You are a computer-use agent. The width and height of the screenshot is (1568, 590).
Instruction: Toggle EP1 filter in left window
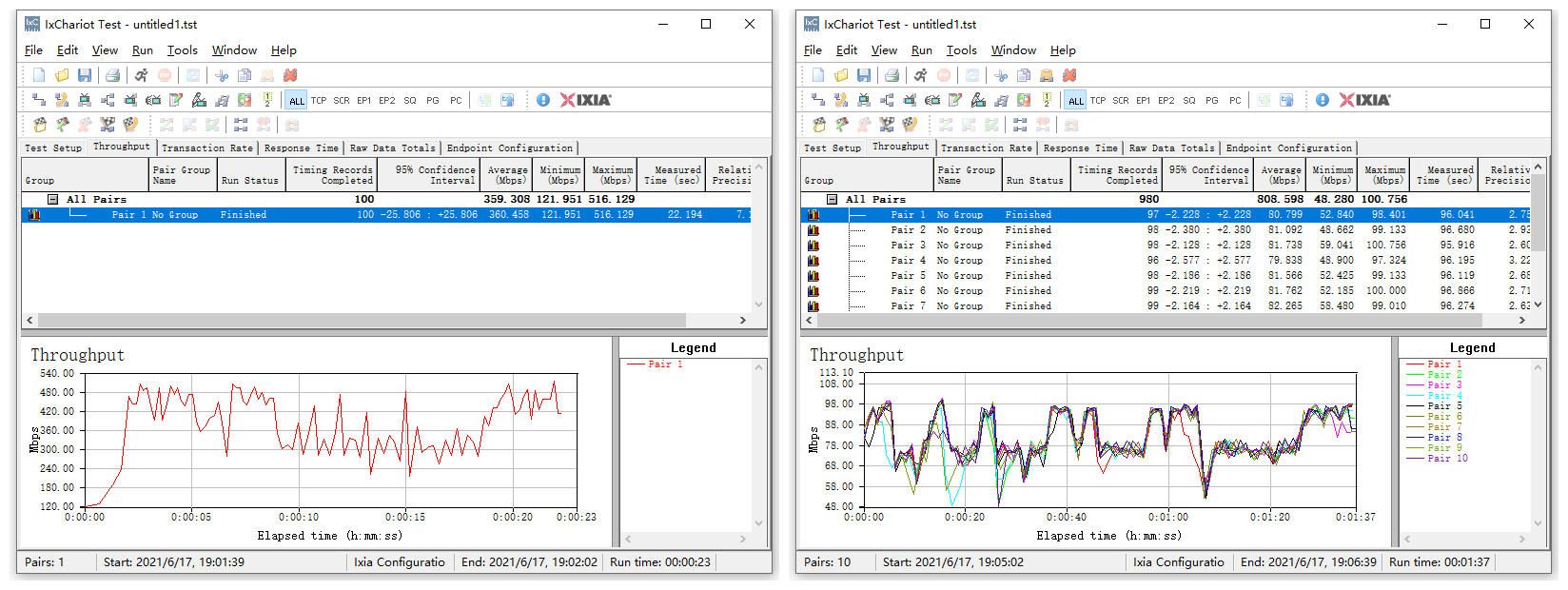pos(364,101)
